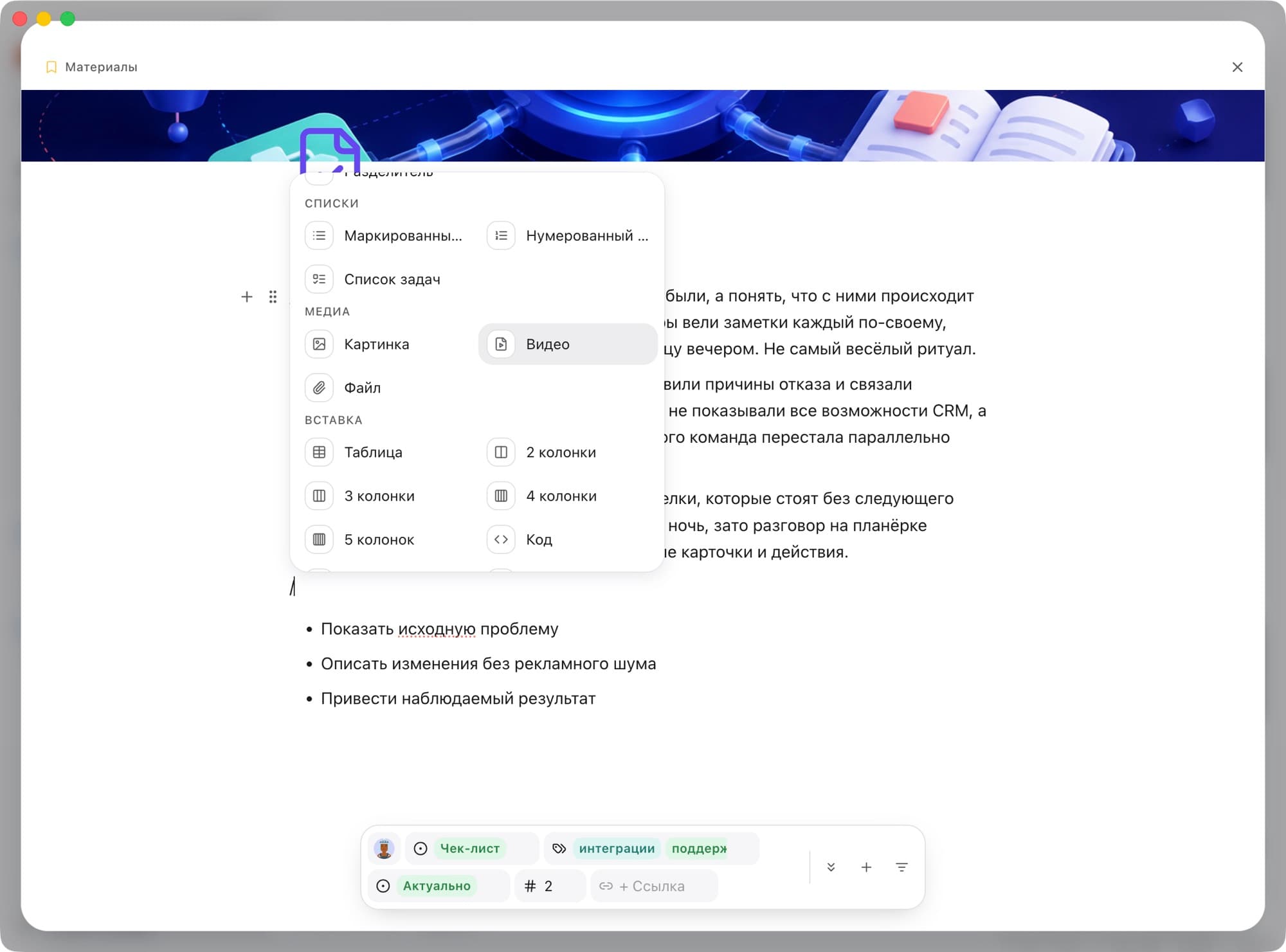
Task: Click the text Описать изменения без рекламного шума
Action: coord(488,663)
